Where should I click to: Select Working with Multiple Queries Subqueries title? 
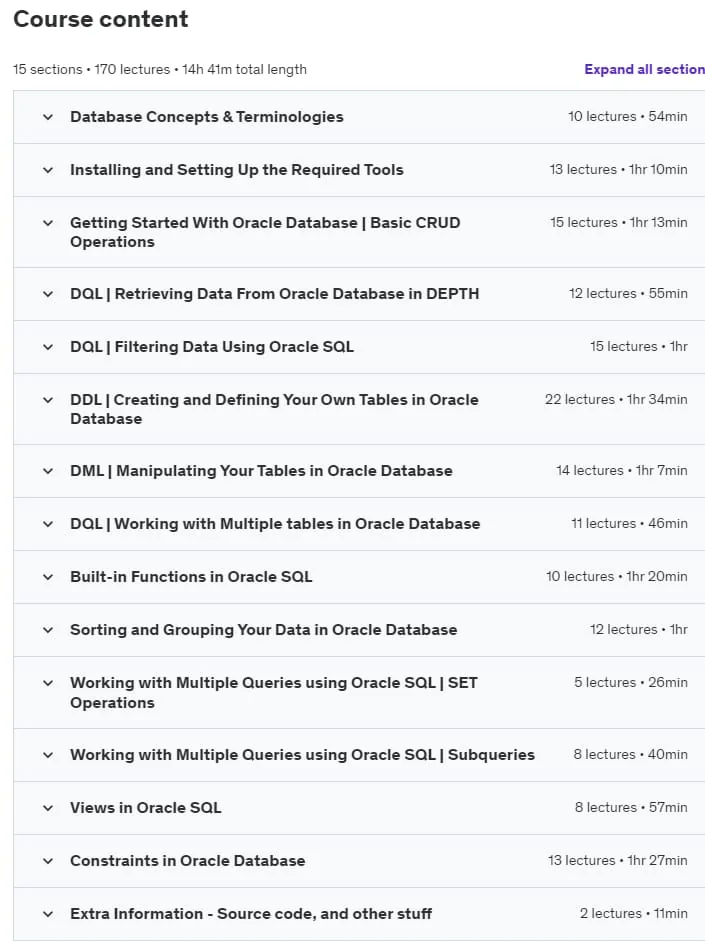302,755
